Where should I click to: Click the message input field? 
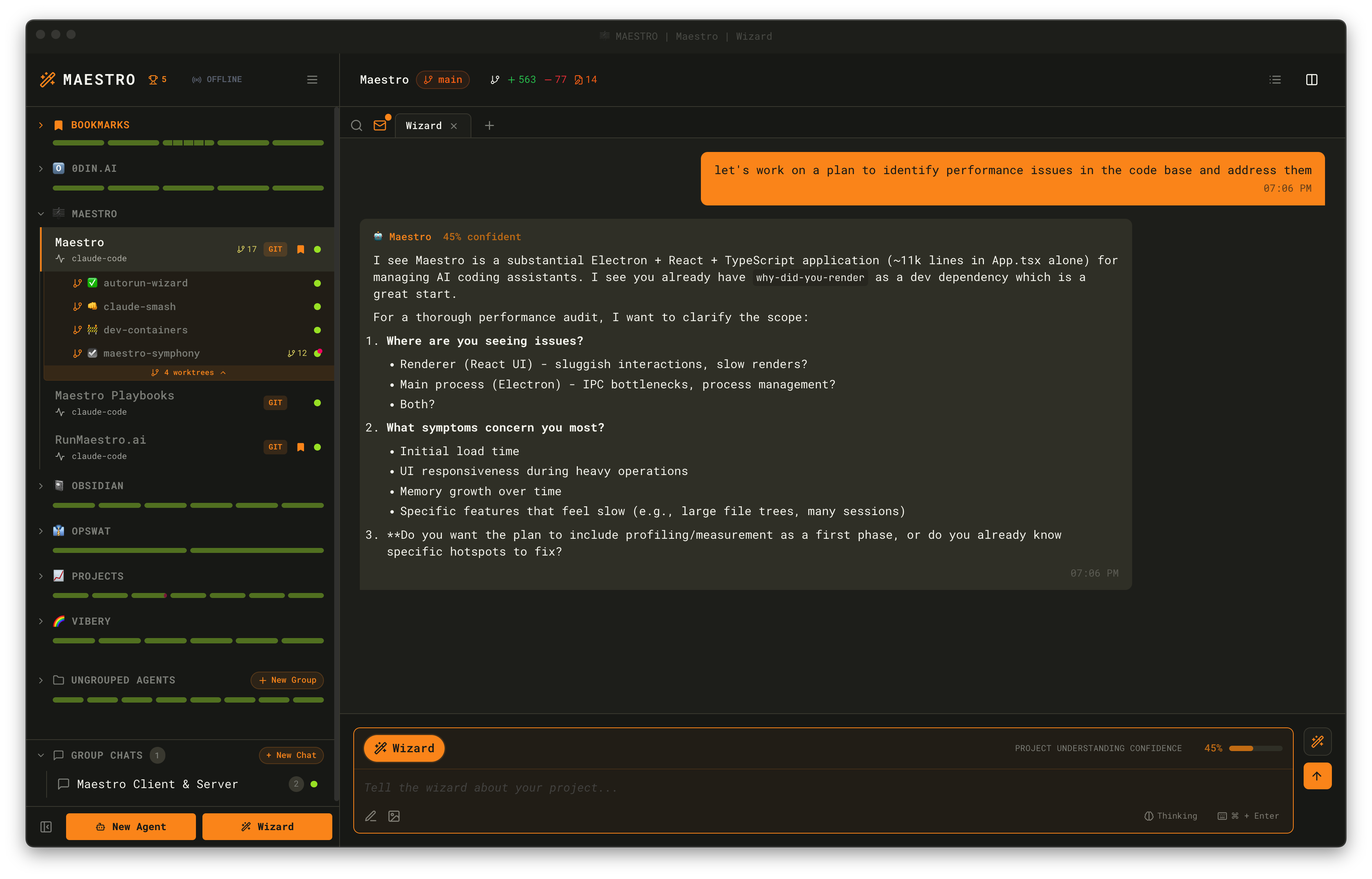tap(685, 788)
